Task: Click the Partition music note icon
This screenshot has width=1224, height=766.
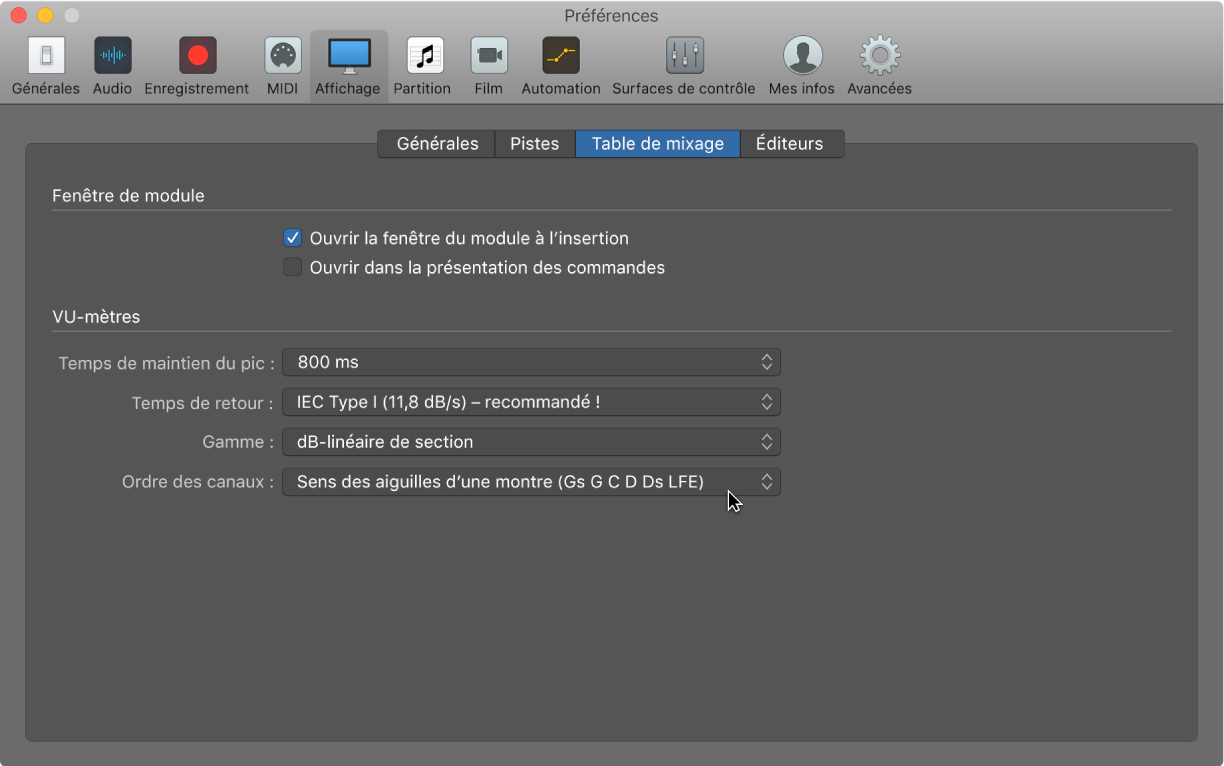Action: [424, 56]
